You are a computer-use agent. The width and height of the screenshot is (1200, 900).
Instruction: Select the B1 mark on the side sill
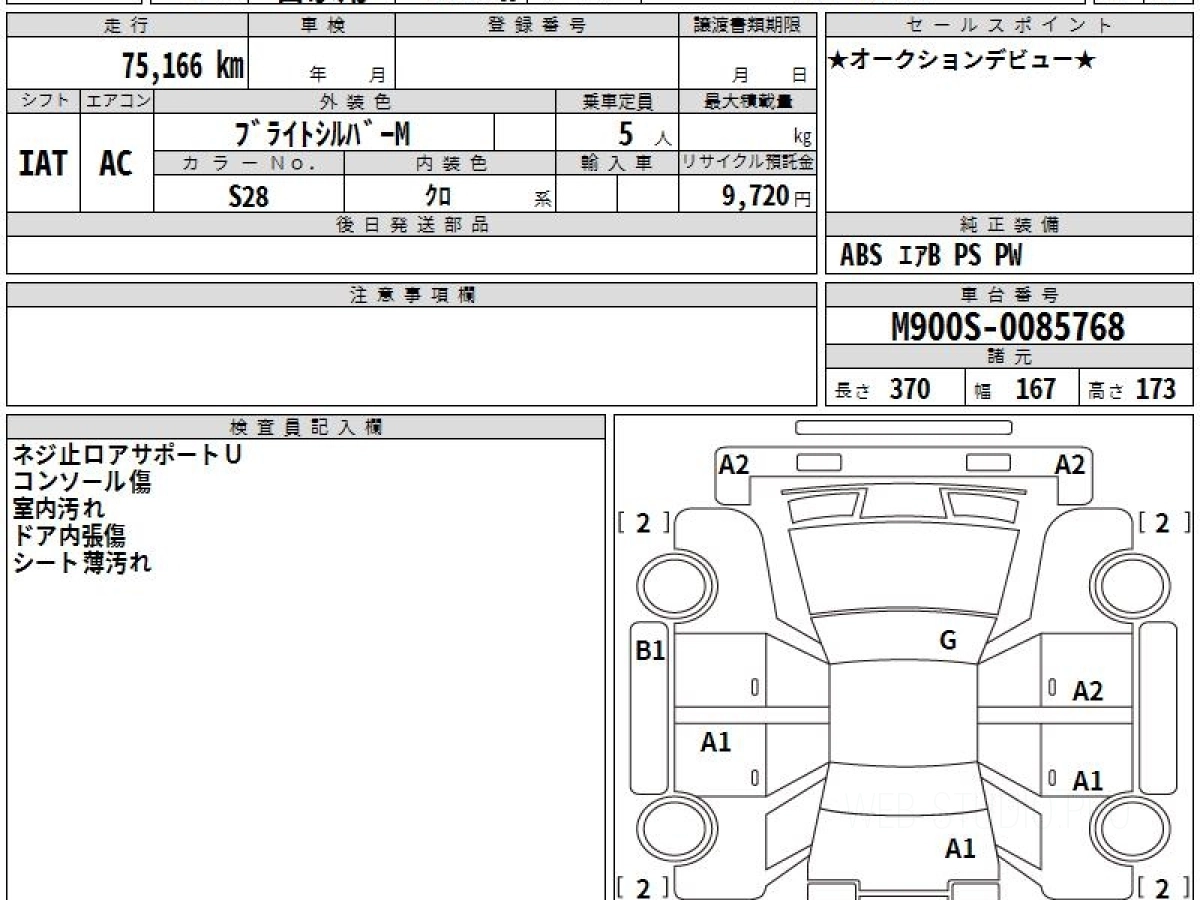651,651
